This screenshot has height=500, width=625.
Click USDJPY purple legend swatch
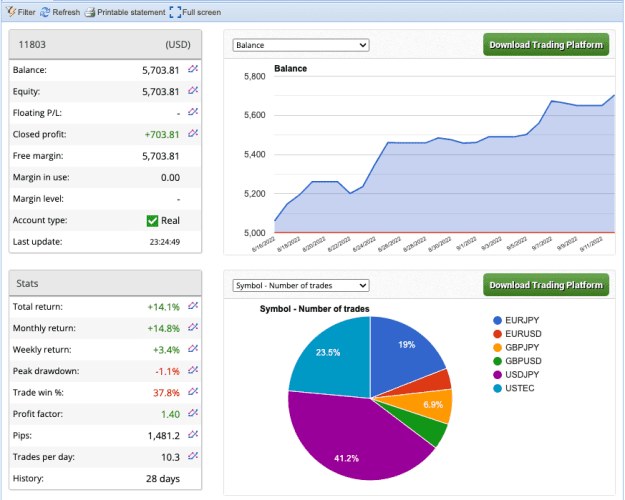[x=497, y=374]
